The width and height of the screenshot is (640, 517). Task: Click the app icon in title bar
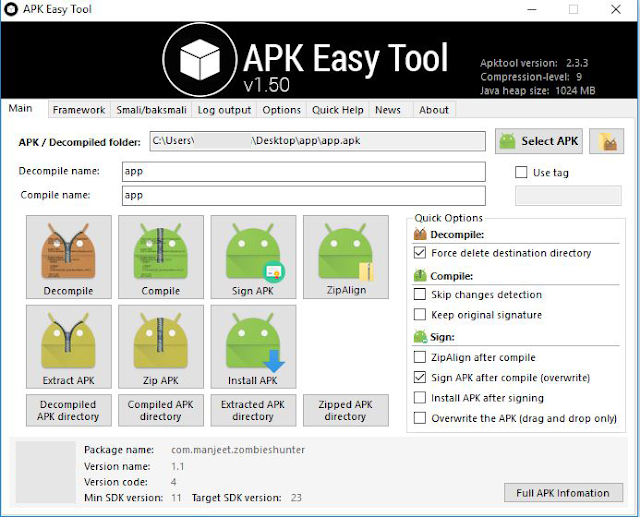[x=11, y=9]
